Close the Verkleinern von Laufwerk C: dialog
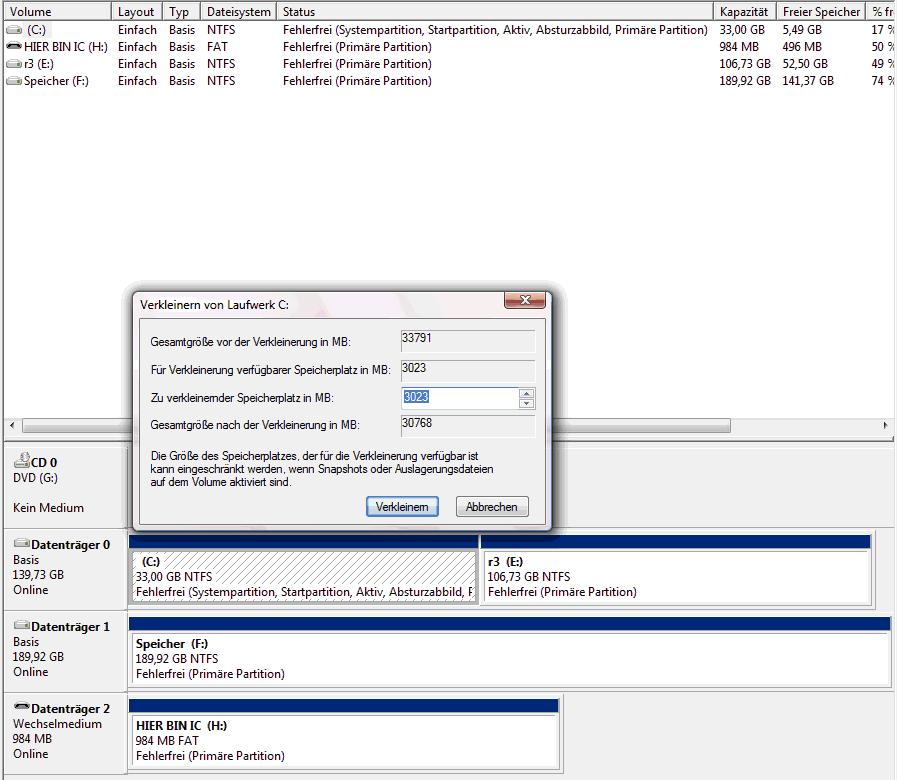897x780 pixels. coord(524,301)
